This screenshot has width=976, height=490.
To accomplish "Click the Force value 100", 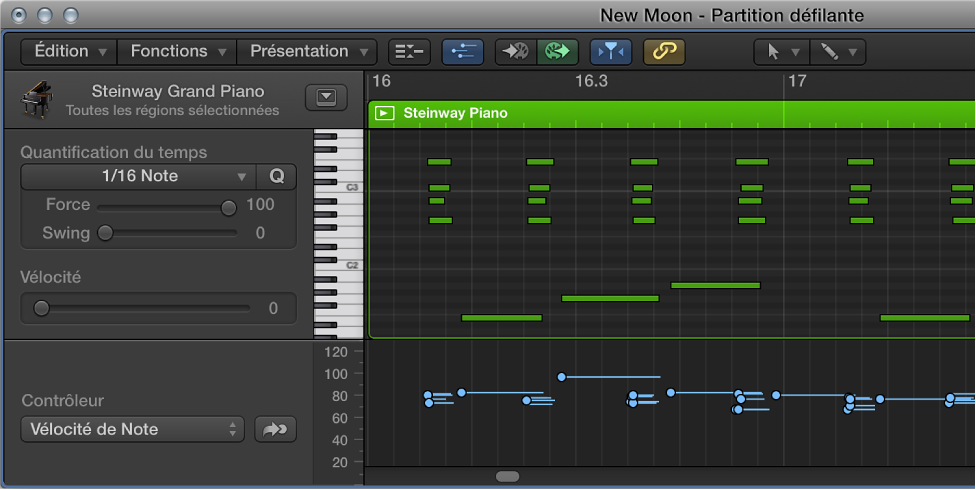I will point(260,205).
